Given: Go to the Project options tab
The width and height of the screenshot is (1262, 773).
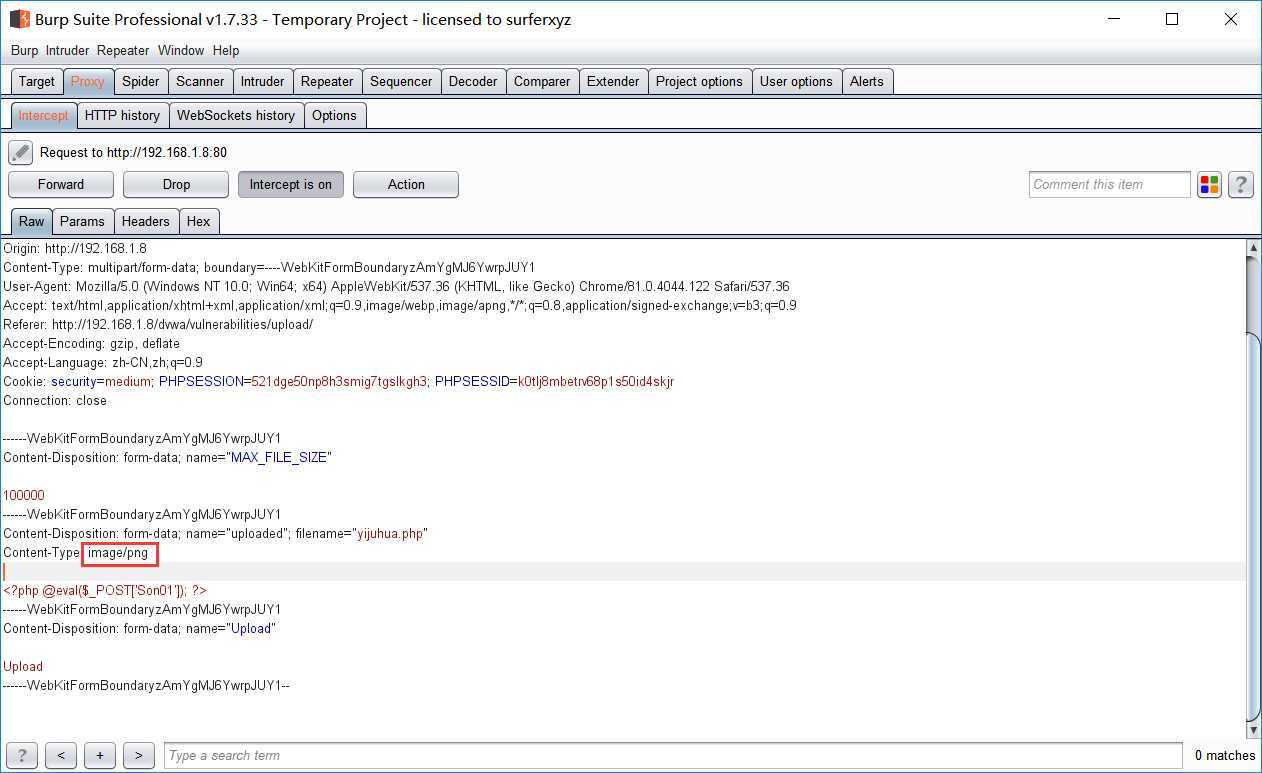Looking at the screenshot, I should (699, 81).
